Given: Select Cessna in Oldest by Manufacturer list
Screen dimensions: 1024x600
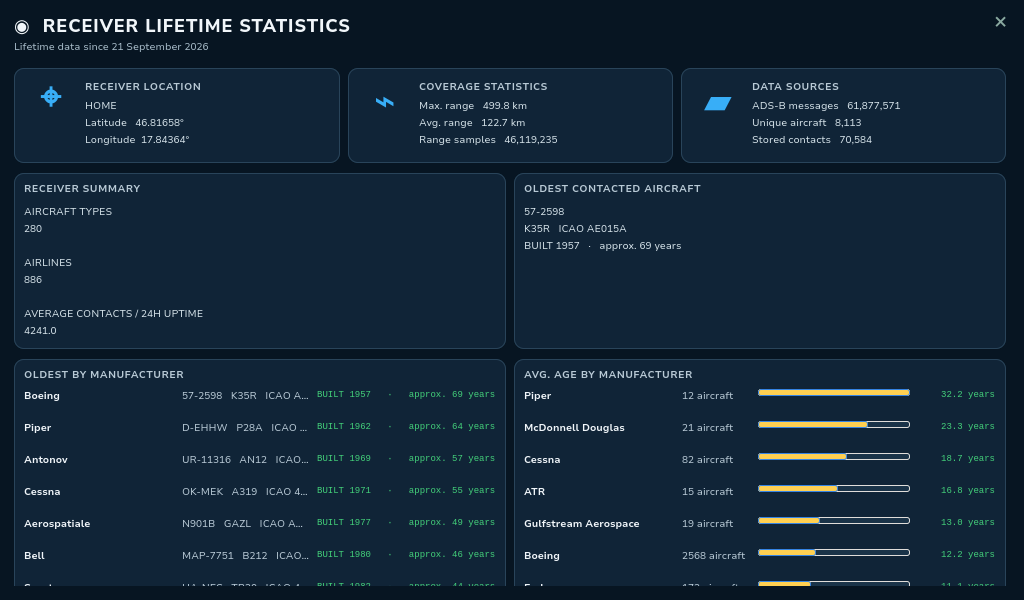Looking at the screenshot, I should pos(42,492).
